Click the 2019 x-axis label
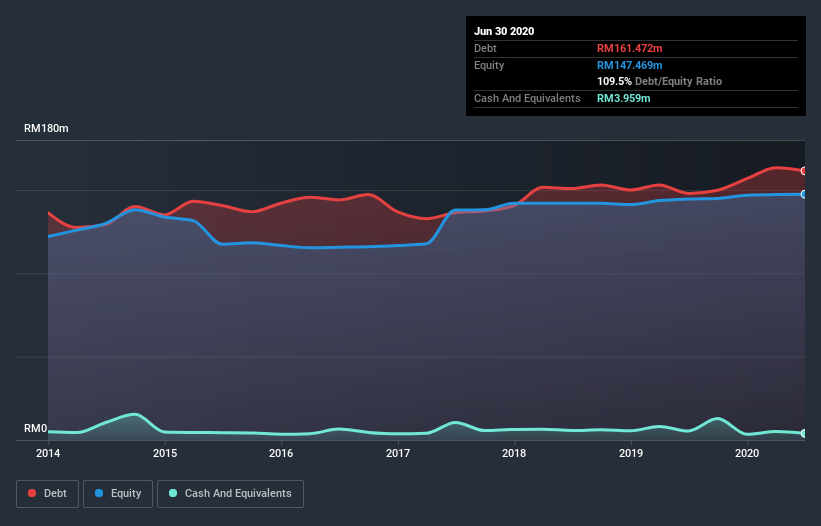Image resolution: width=821 pixels, height=526 pixels. (x=631, y=453)
